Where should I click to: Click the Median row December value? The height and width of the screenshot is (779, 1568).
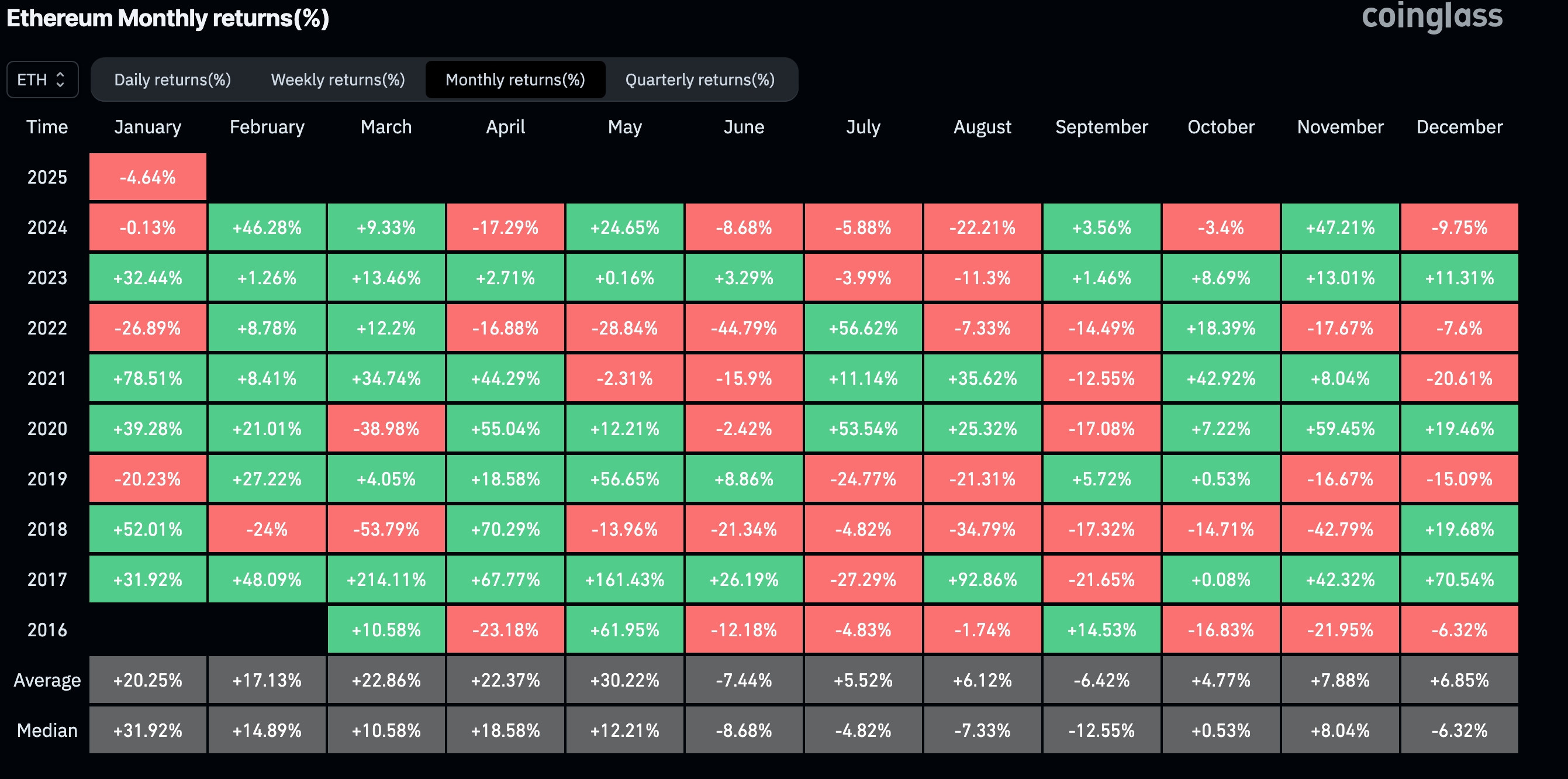[x=1459, y=730]
